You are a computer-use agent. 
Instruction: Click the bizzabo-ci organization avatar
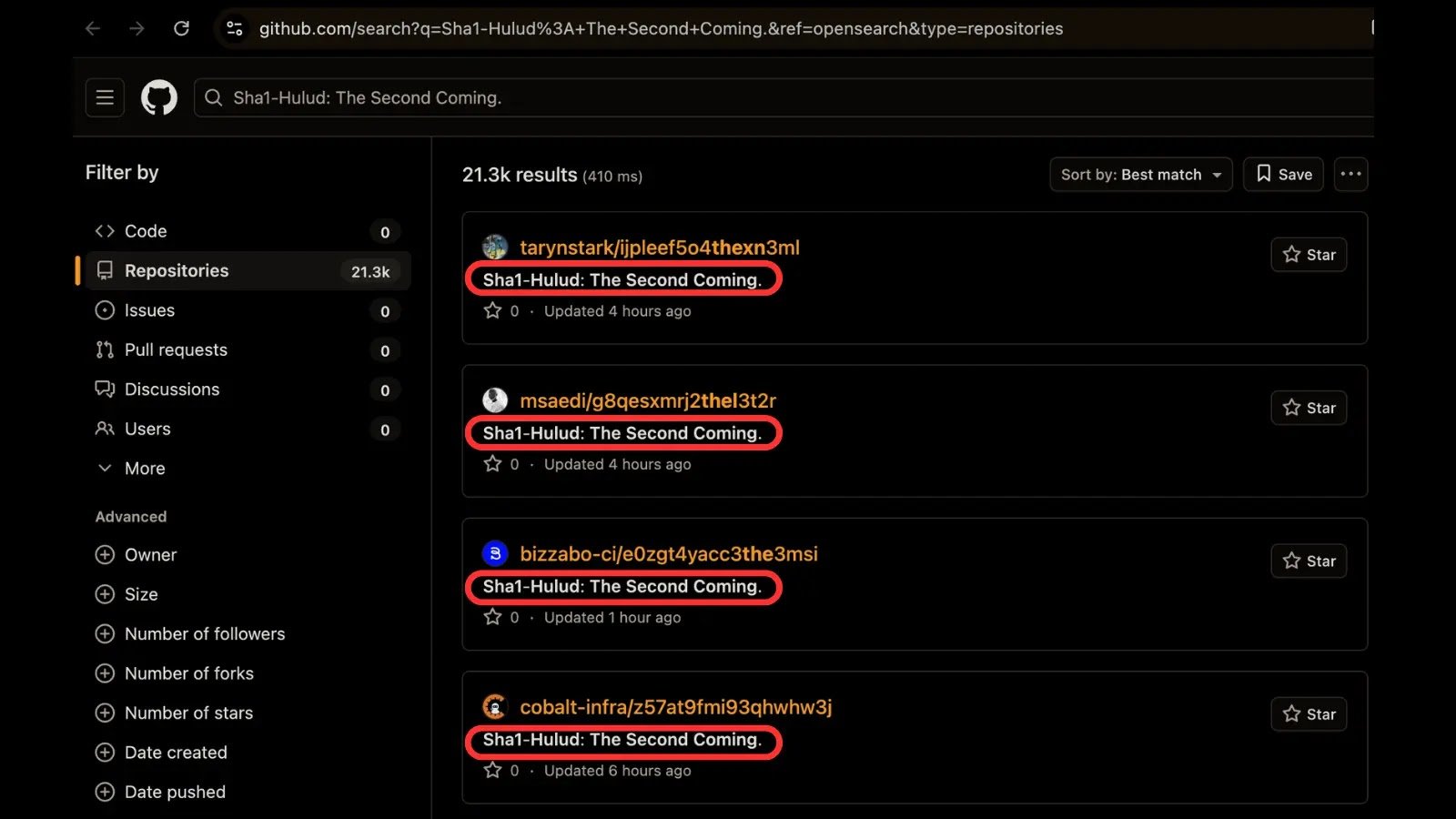495,553
